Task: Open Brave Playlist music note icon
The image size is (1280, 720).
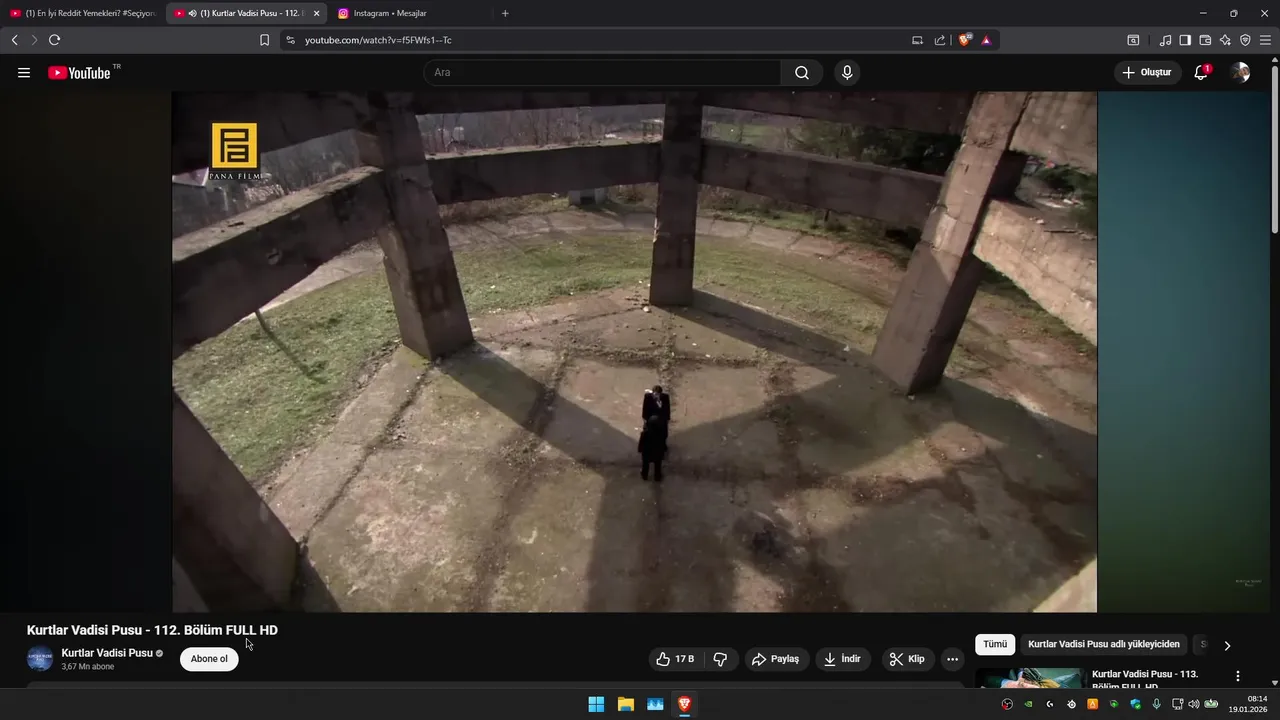Action: pos(1165,40)
